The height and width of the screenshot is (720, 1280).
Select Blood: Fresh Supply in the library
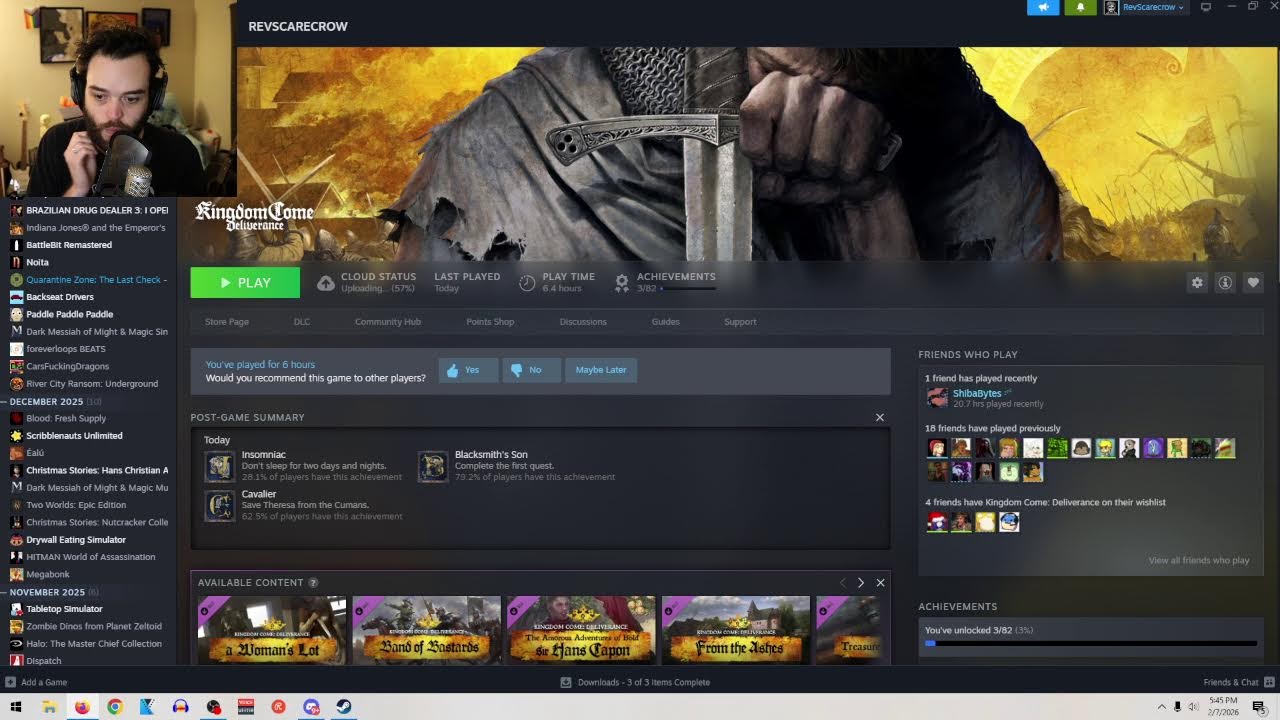[66, 418]
